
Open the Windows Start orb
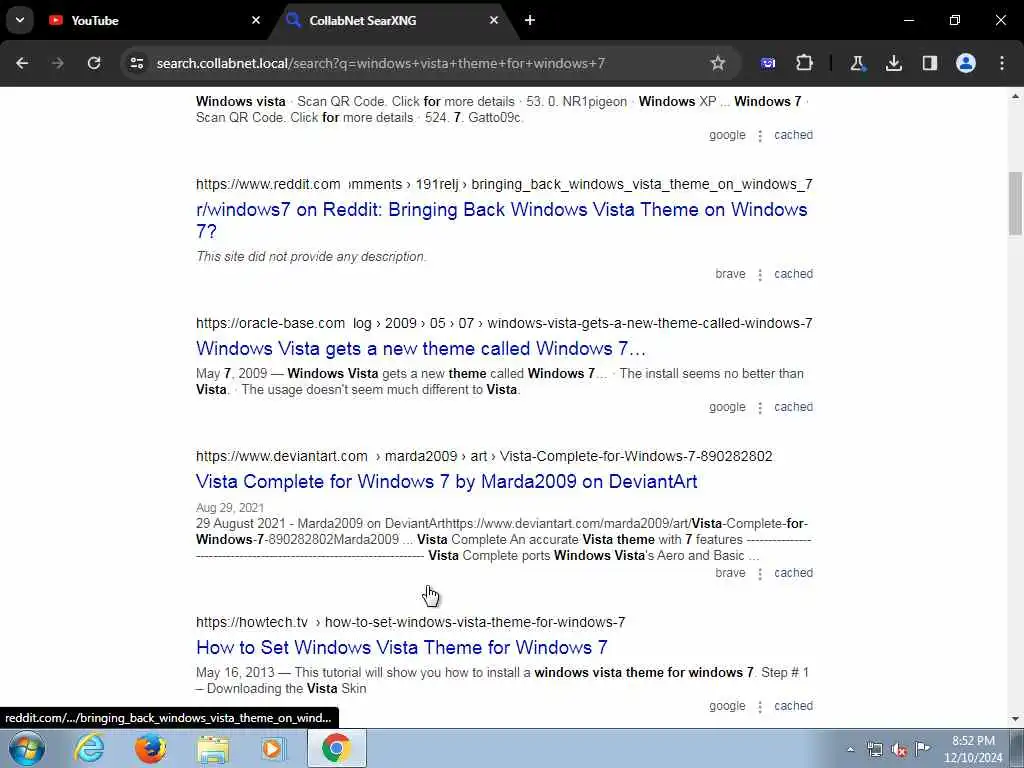click(27, 748)
